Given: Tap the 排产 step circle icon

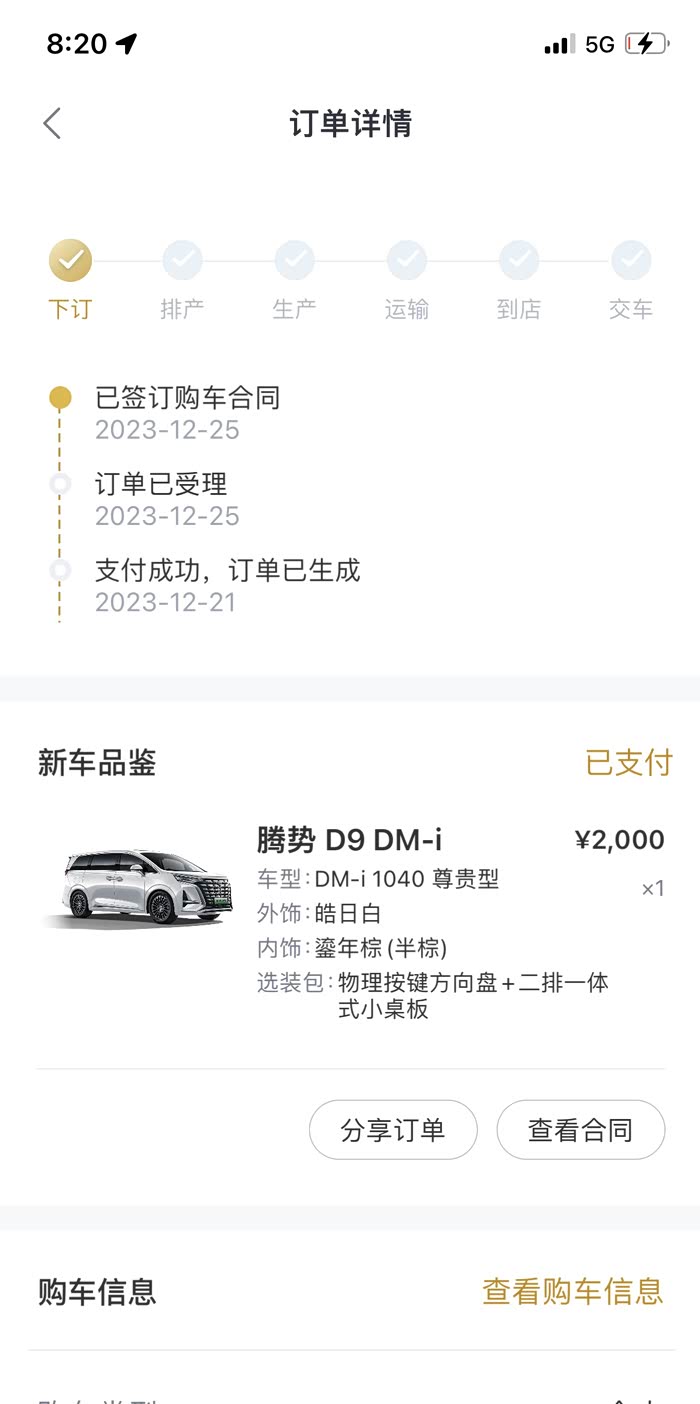Looking at the screenshot, I should (x=182, y=261).
